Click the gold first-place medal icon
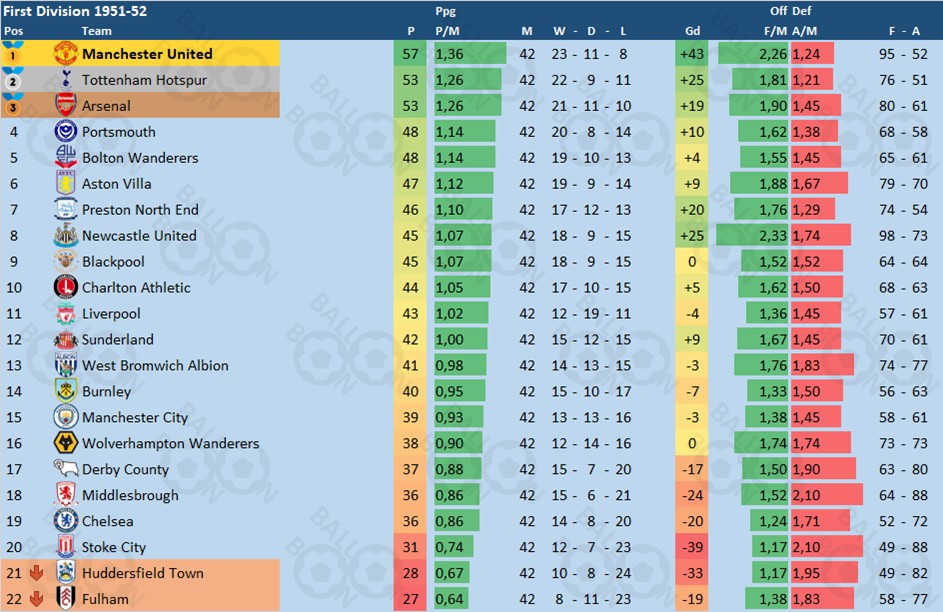Viewport: 943px width, 612px height. [14, 54]
